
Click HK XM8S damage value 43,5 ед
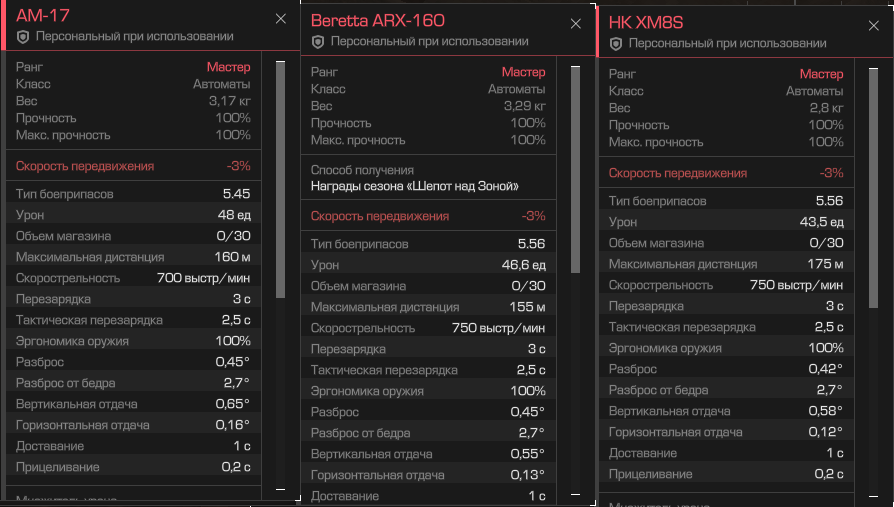(x=822, y=222)
